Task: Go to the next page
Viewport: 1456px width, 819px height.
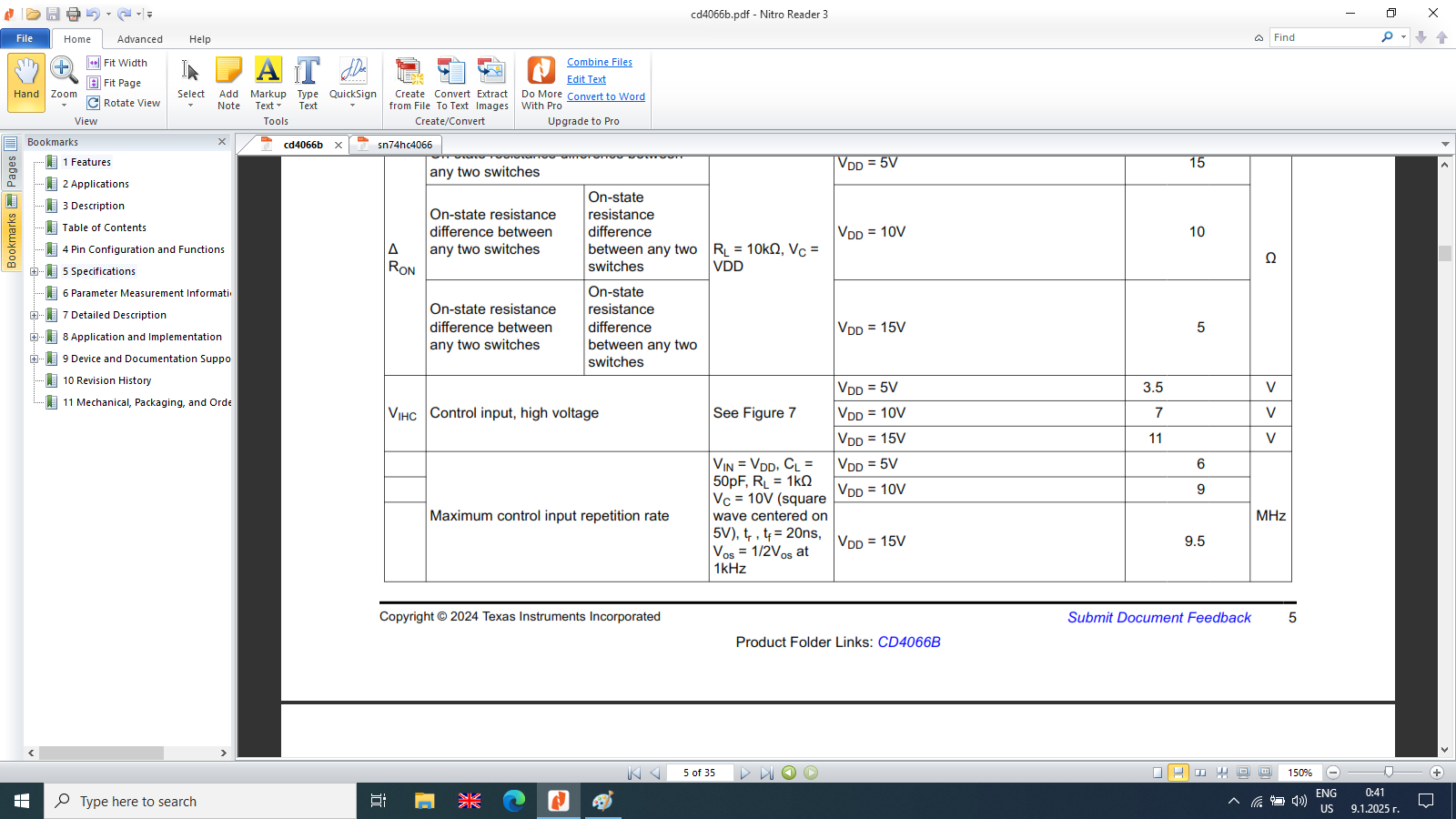Action: tap(745, 773)
